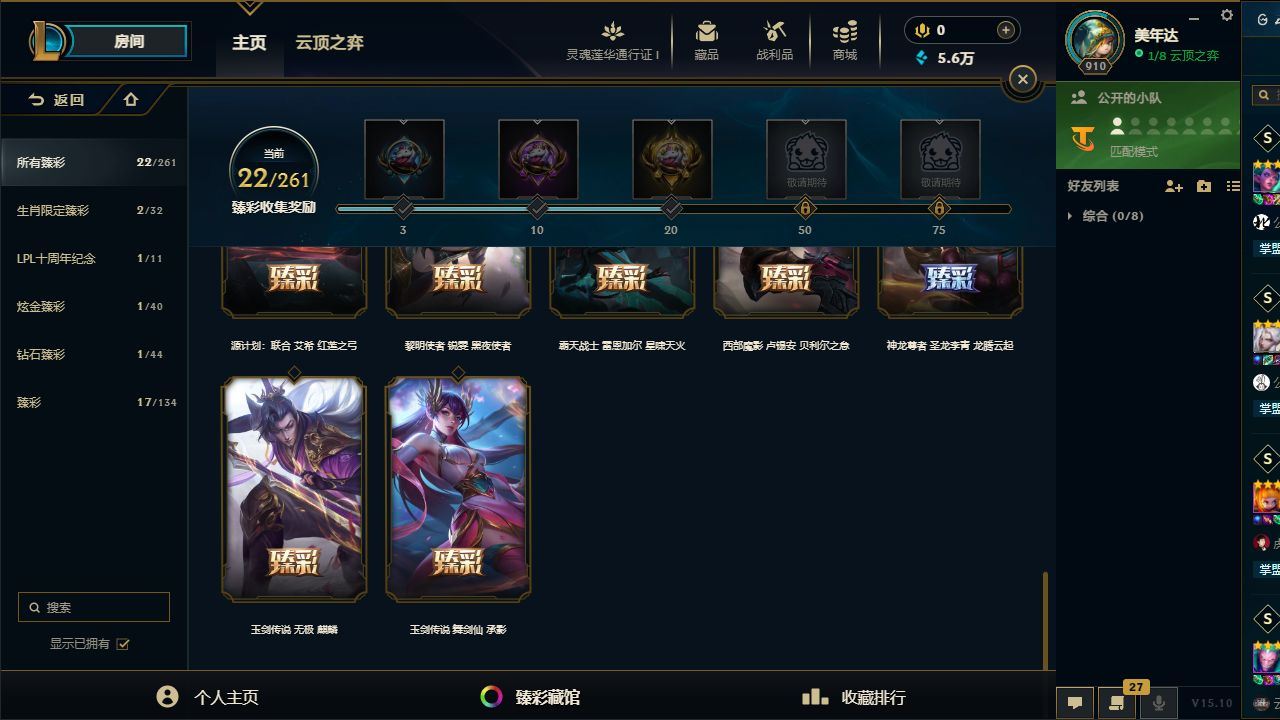Click the home icon next to 返回

coord(131,99)
